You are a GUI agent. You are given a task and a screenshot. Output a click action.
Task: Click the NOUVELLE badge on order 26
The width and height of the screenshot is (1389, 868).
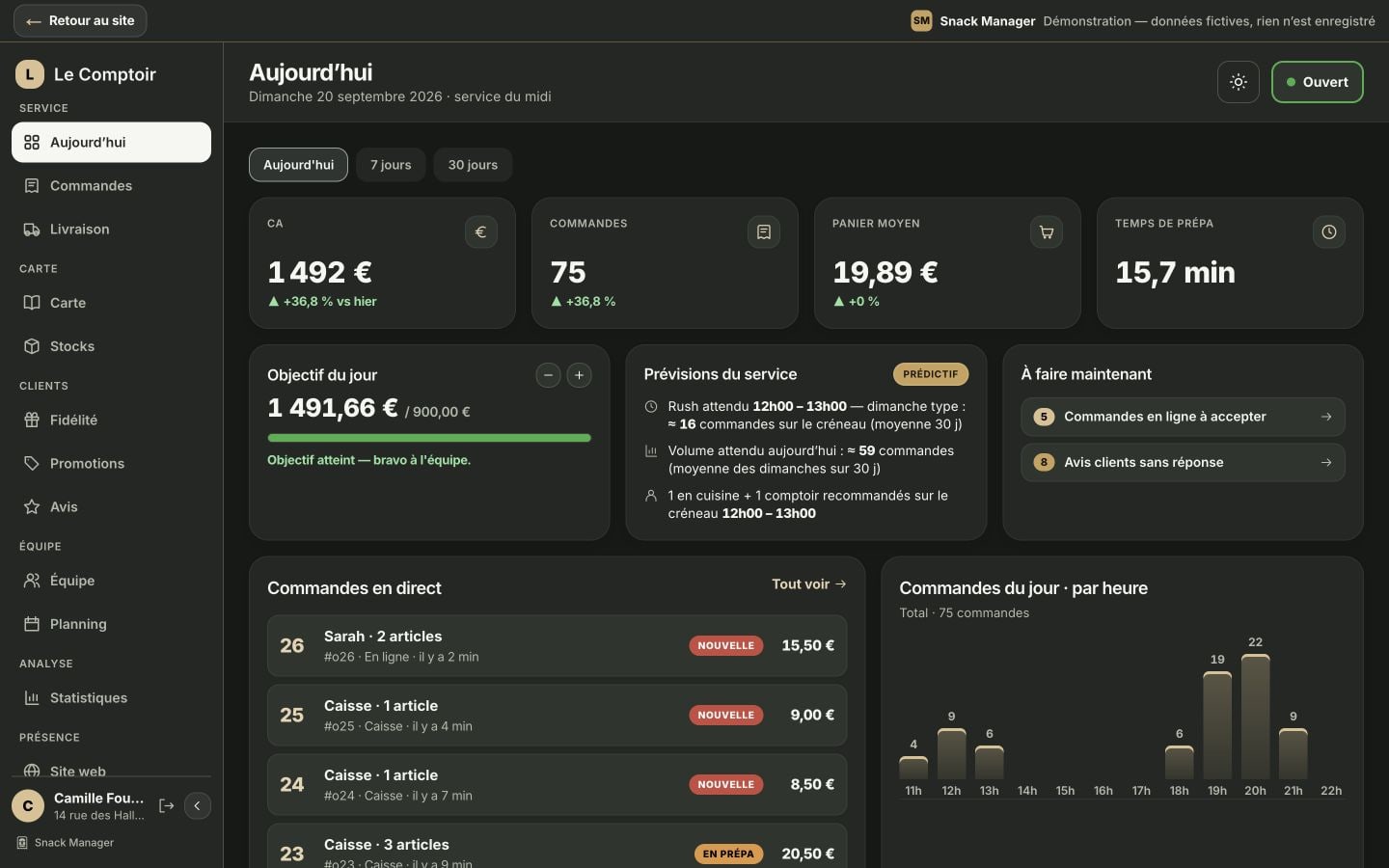click(725, 646)
